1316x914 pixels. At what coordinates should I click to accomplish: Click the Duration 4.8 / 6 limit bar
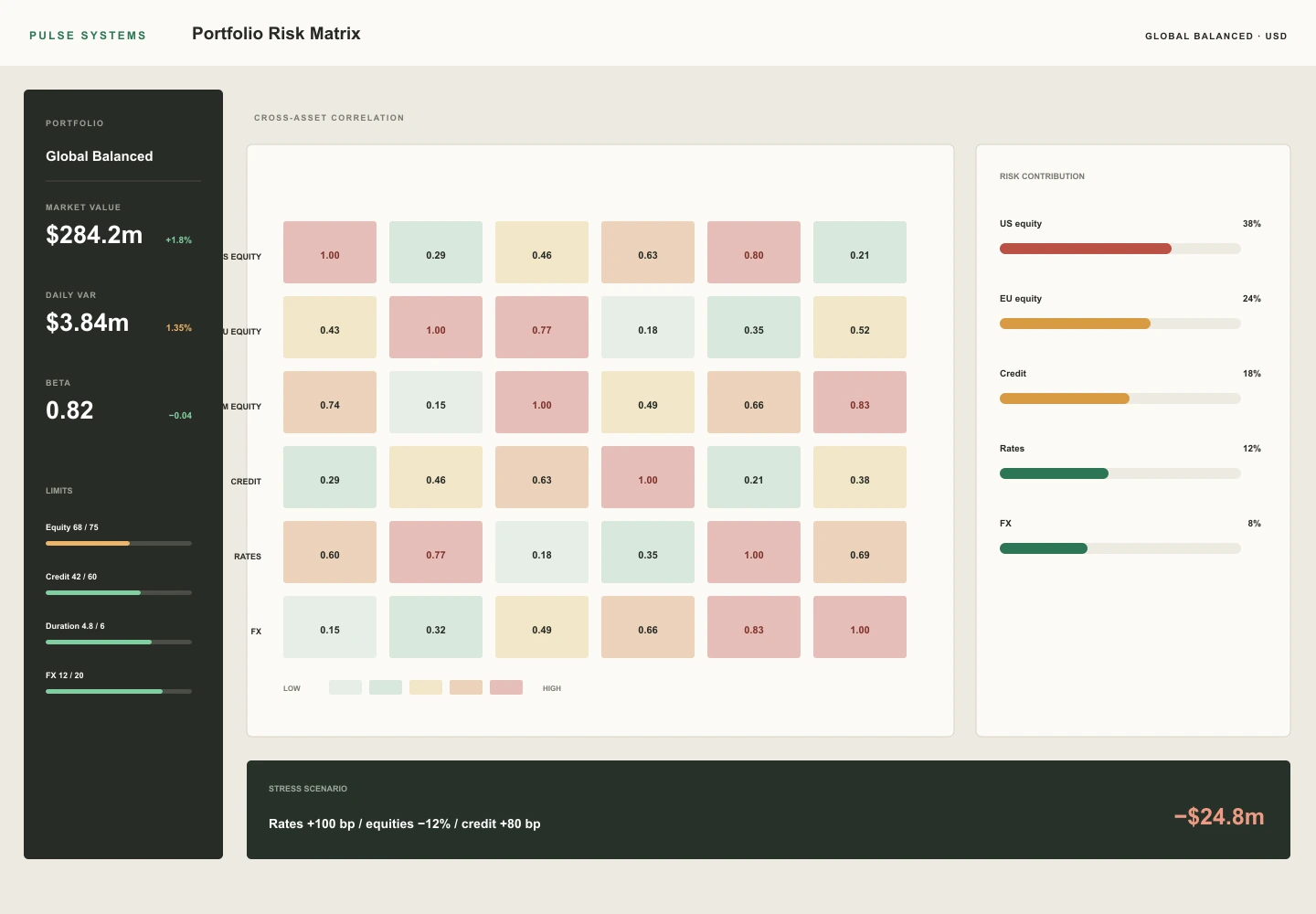[119, 642]
